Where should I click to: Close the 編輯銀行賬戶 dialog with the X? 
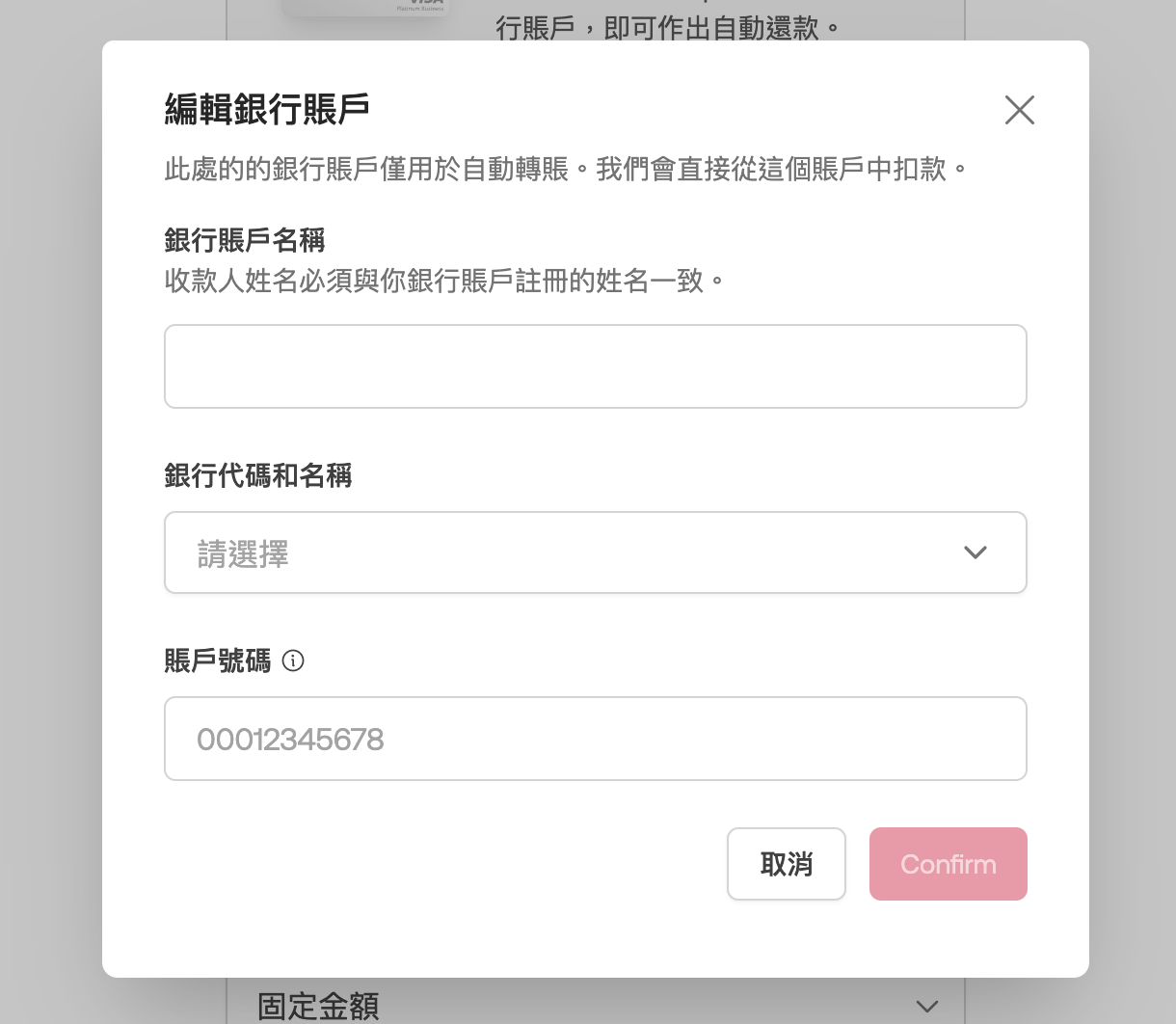[1019, 110]
